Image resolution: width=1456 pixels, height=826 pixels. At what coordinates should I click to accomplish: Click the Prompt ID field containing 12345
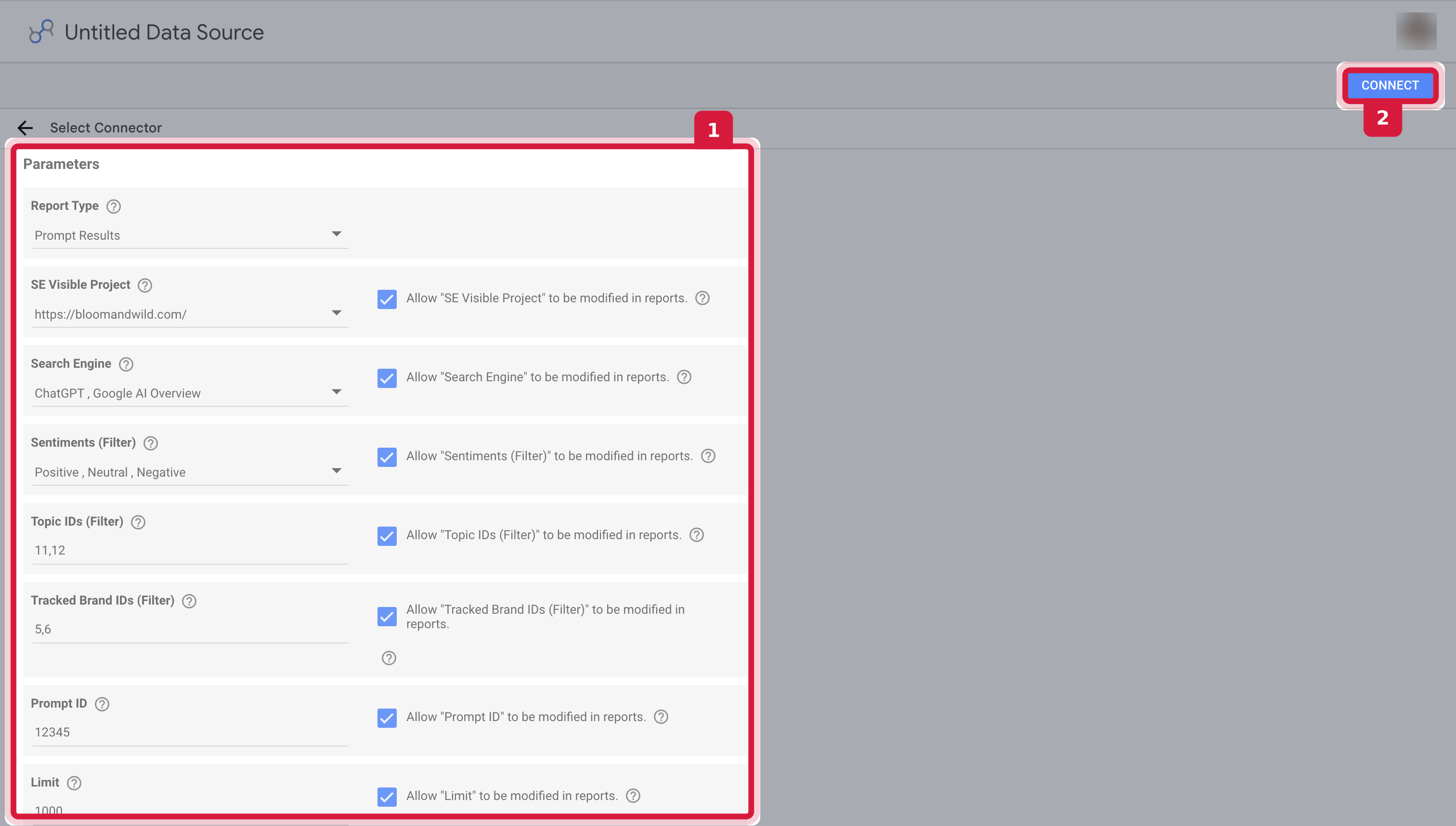(190, 733)
